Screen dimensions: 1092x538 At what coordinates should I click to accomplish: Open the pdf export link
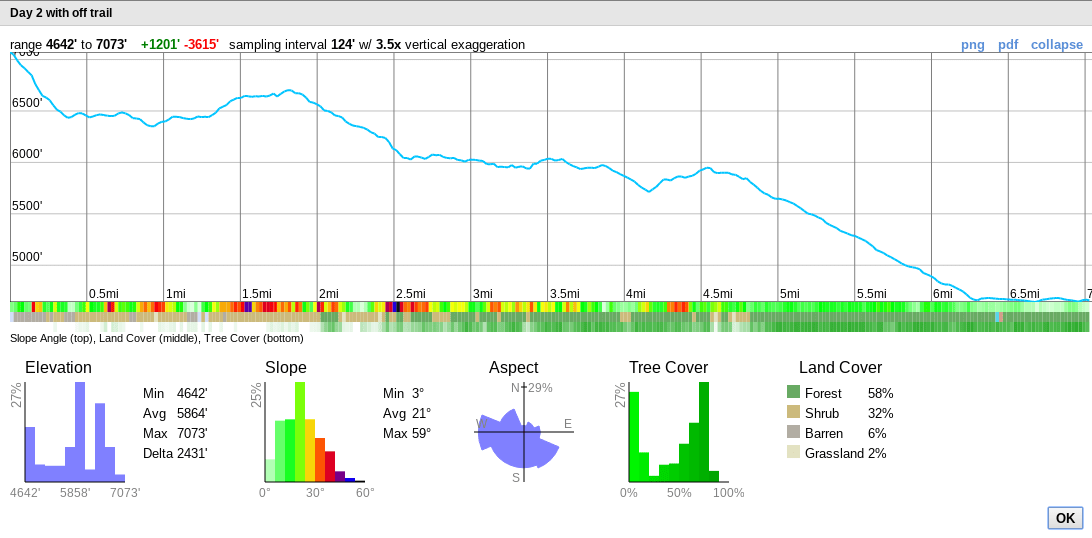(1008, 45)
